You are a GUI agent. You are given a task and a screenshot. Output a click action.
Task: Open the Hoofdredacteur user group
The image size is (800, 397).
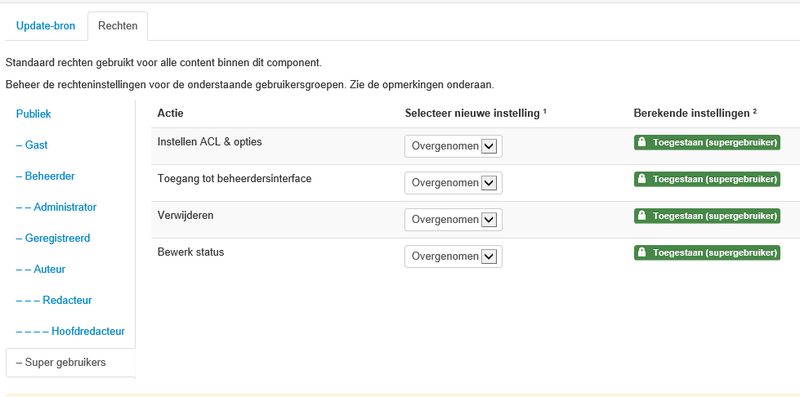click(x=70, y=331)
